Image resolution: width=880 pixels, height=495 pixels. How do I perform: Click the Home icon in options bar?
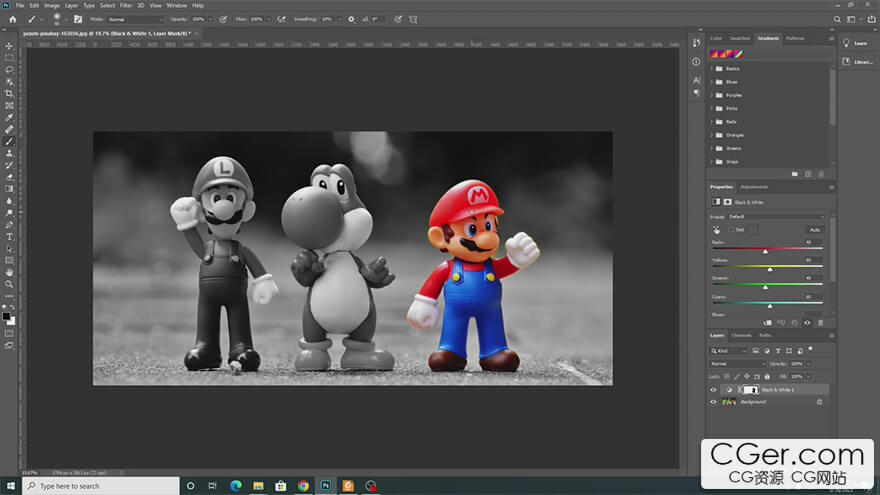13,19
